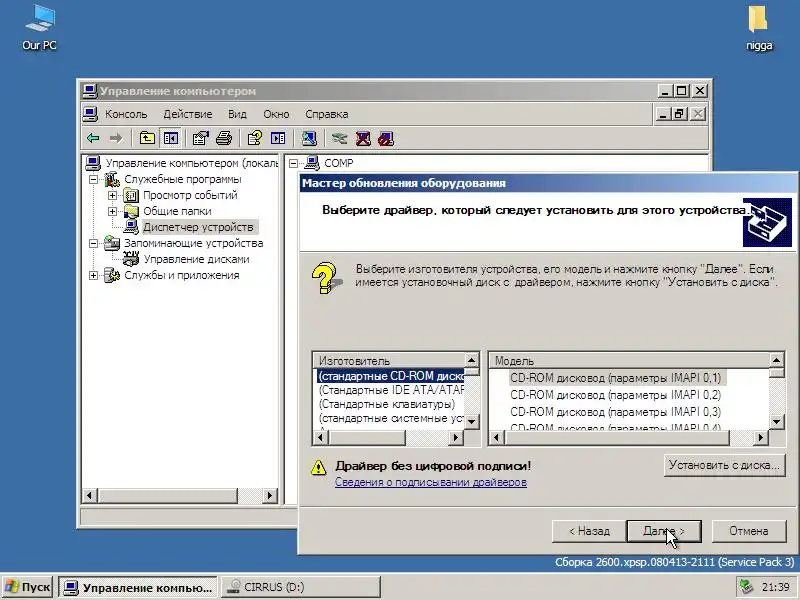Collapse the COMP device tree node
This screenshot has width=800, height=600.
[x=293, y=163]
